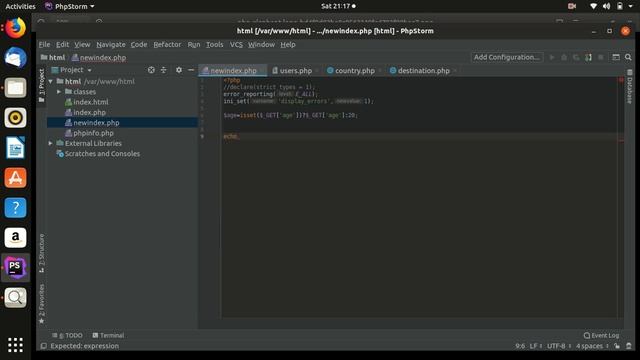Viewport: 640px width, 360px height.
Task: Click project structure layout icon
Action: click(616, 58)
